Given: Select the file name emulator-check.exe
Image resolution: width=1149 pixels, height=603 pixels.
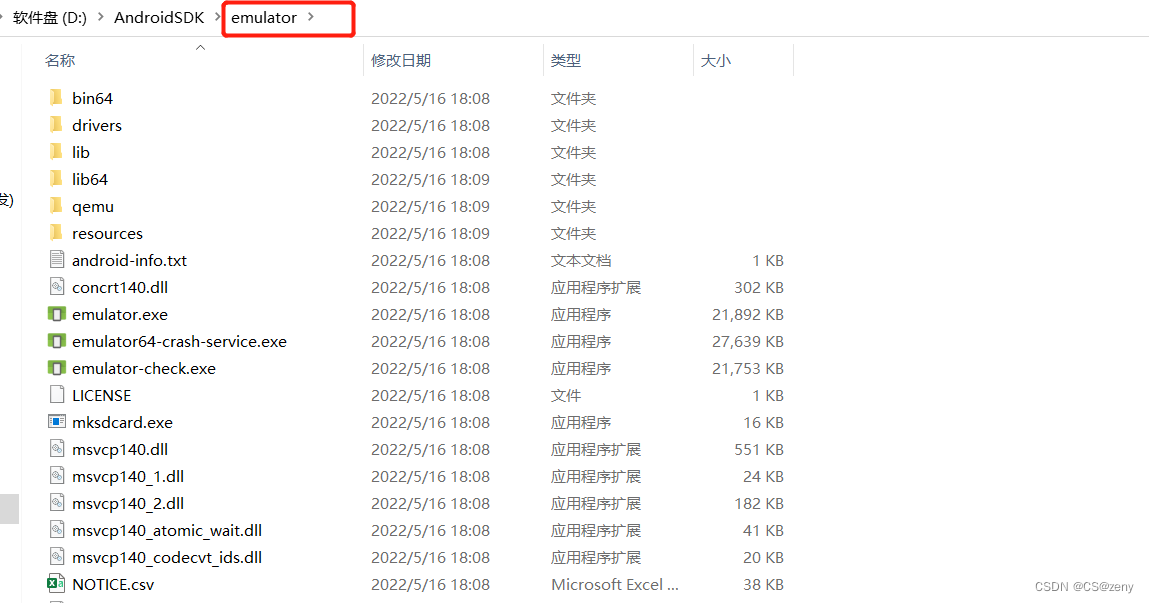Looking at the screenshot, I should pyautogui.click(x=144, y=369).
